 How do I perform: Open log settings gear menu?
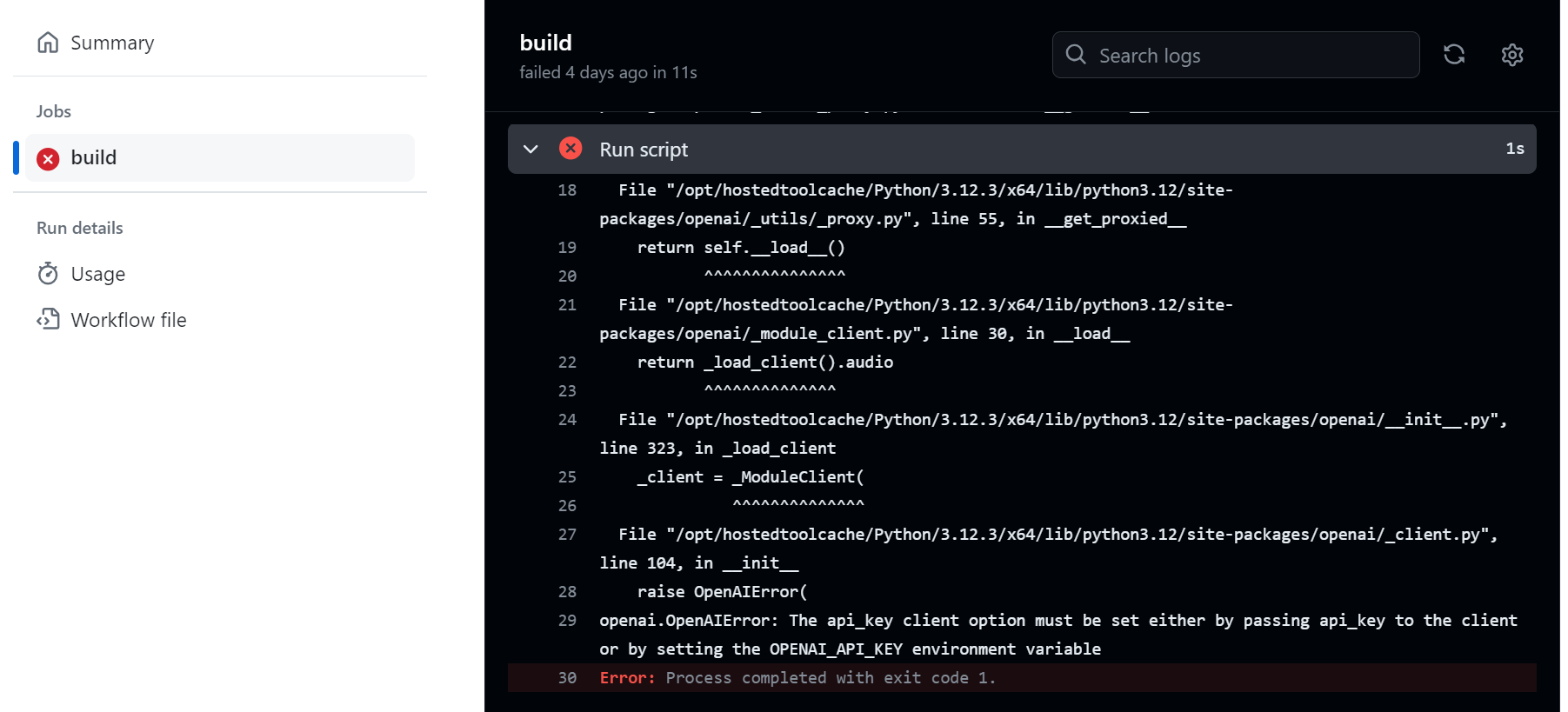click(x=1512, y=55)
